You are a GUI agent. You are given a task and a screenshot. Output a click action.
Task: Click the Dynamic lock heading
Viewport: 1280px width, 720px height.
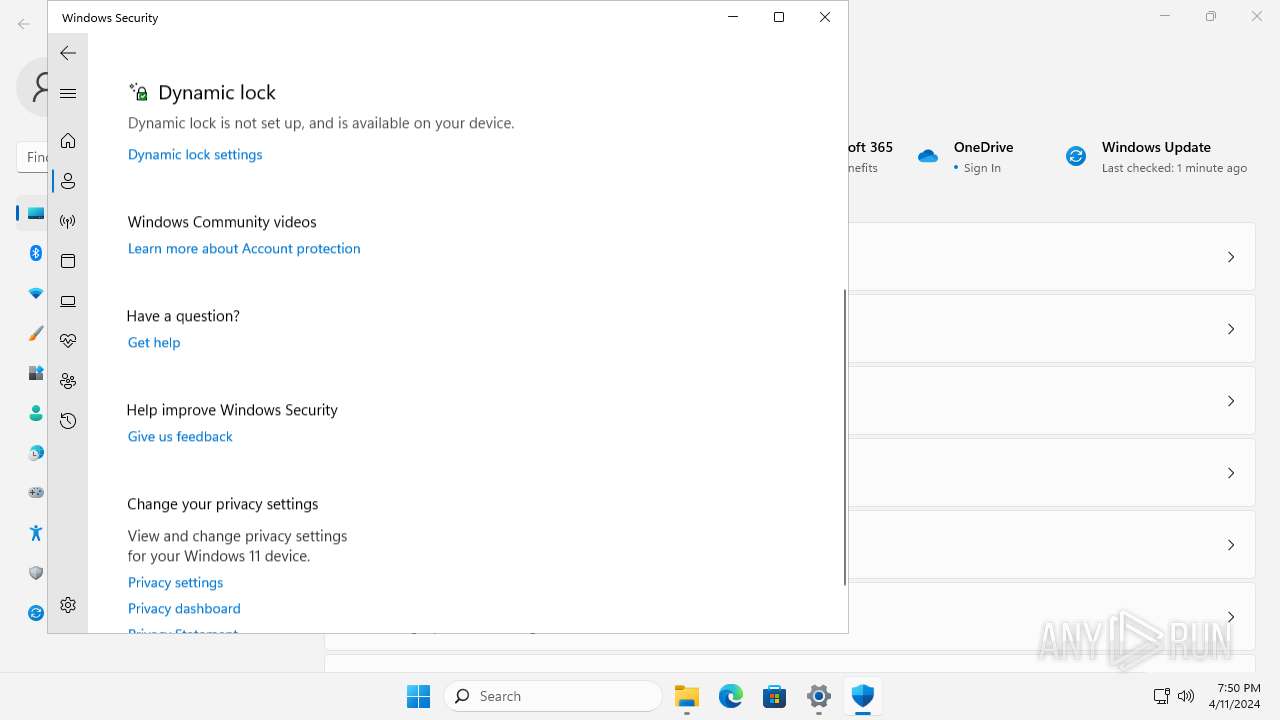pyautogui.click(x=217, y=92)
